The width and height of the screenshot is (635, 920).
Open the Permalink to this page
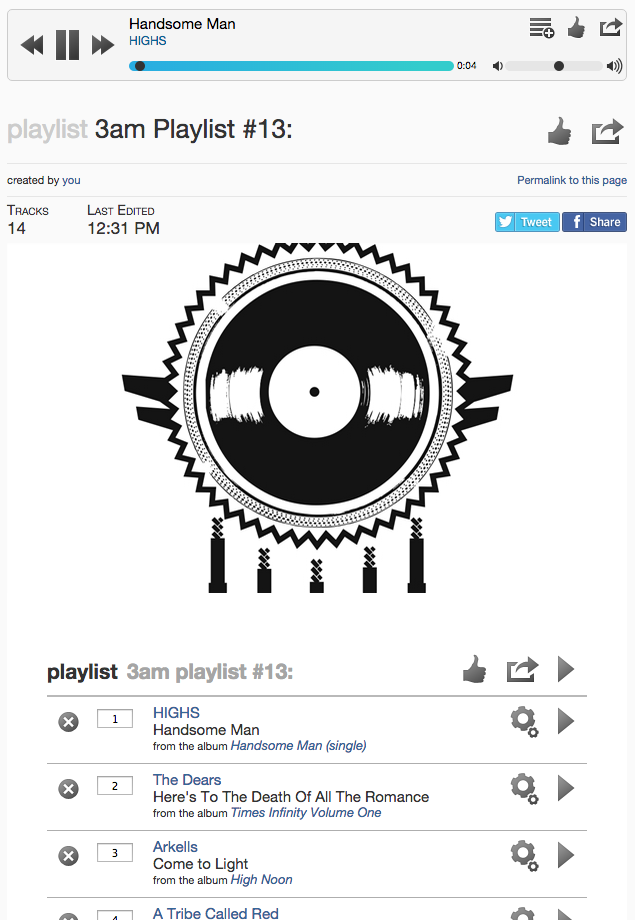(572, 180)
